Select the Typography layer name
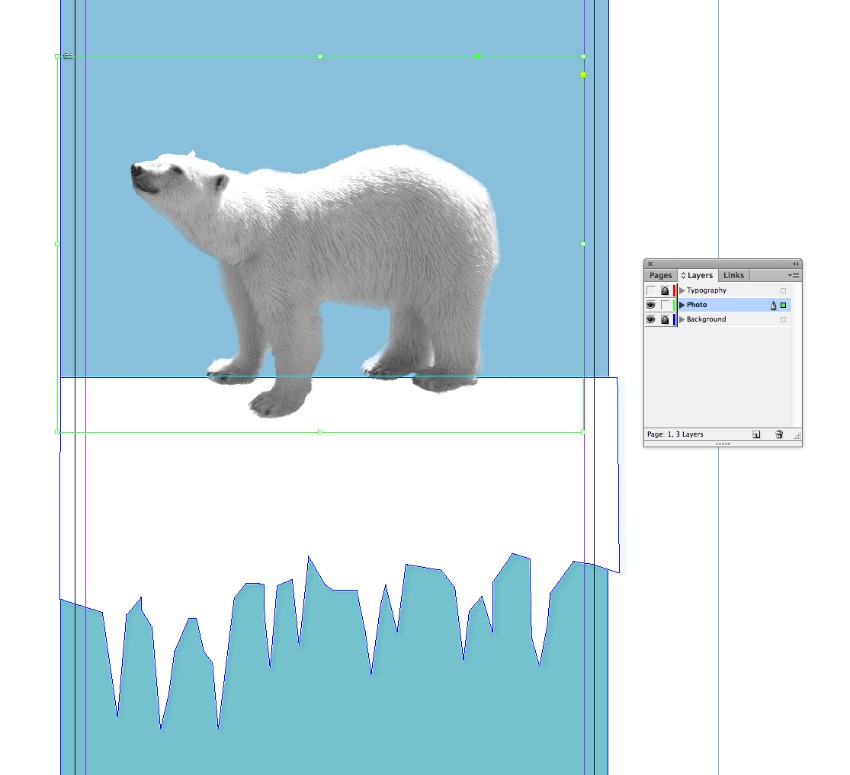This screenshot has width=850, height=775. click(x=706, y=290)
